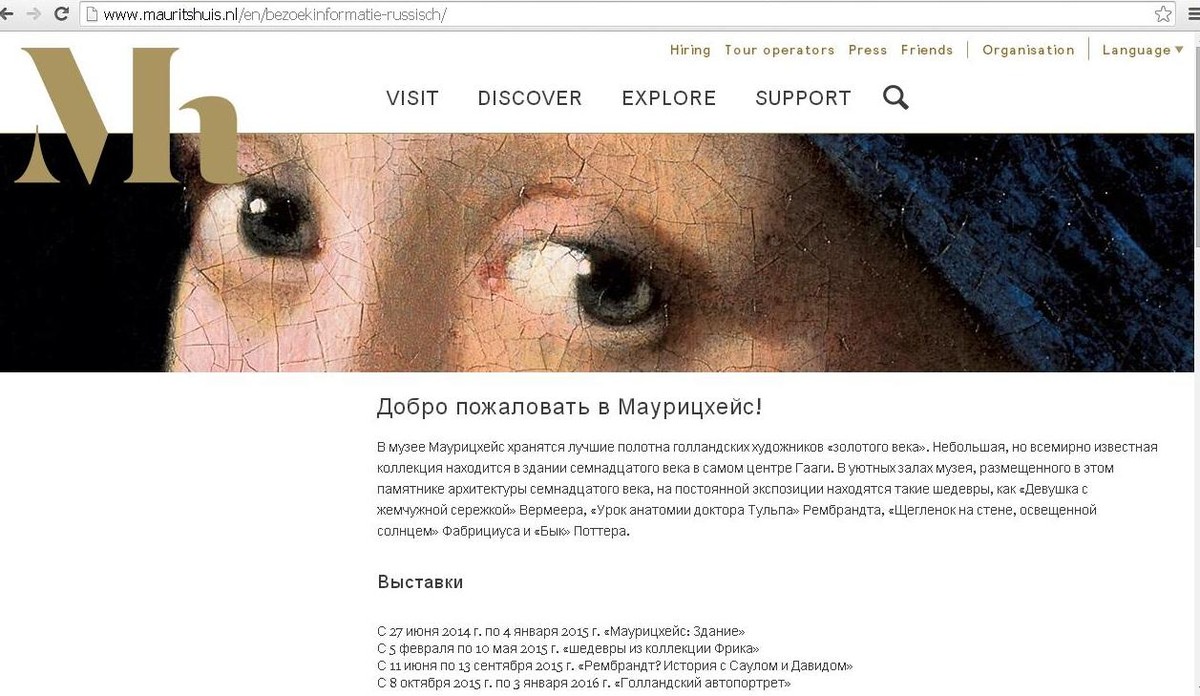
Task: Open the Friends link
Action: [927, 50]
